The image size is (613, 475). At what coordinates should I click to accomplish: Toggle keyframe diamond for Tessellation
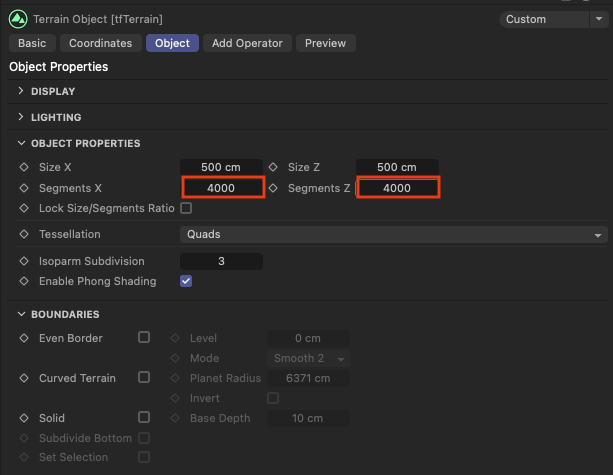click(x=24, y=234)
